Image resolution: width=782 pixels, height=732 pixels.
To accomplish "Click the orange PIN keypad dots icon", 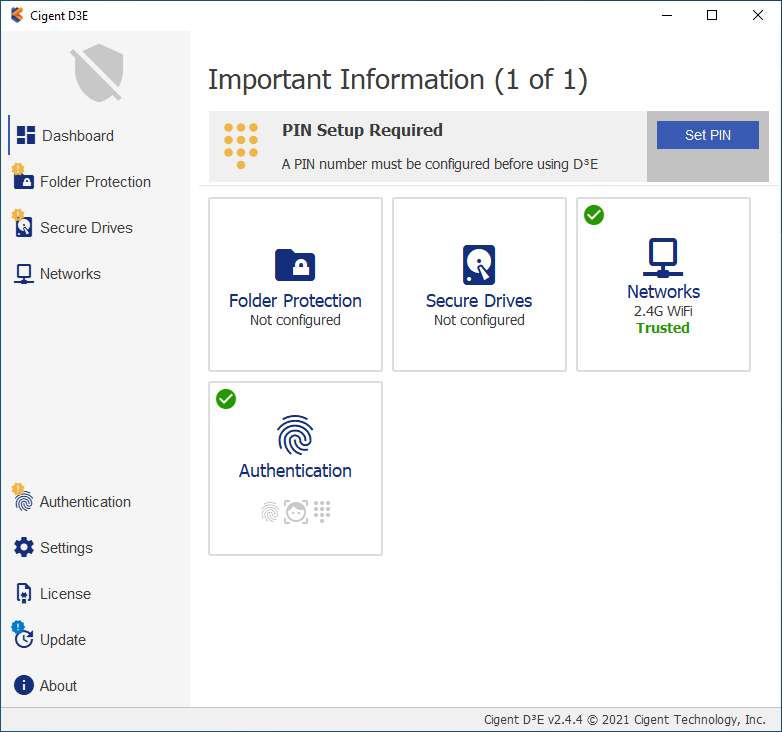I will pyautogui.click(x=241, y=146).
